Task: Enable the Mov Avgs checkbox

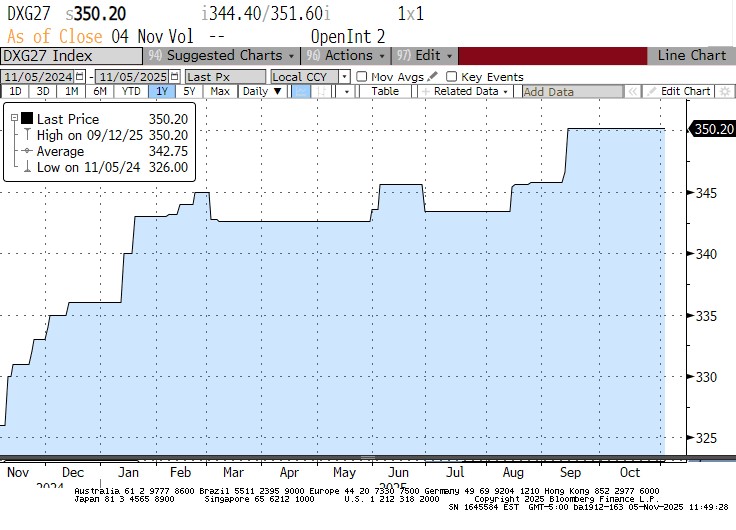Action: (362, 77)
